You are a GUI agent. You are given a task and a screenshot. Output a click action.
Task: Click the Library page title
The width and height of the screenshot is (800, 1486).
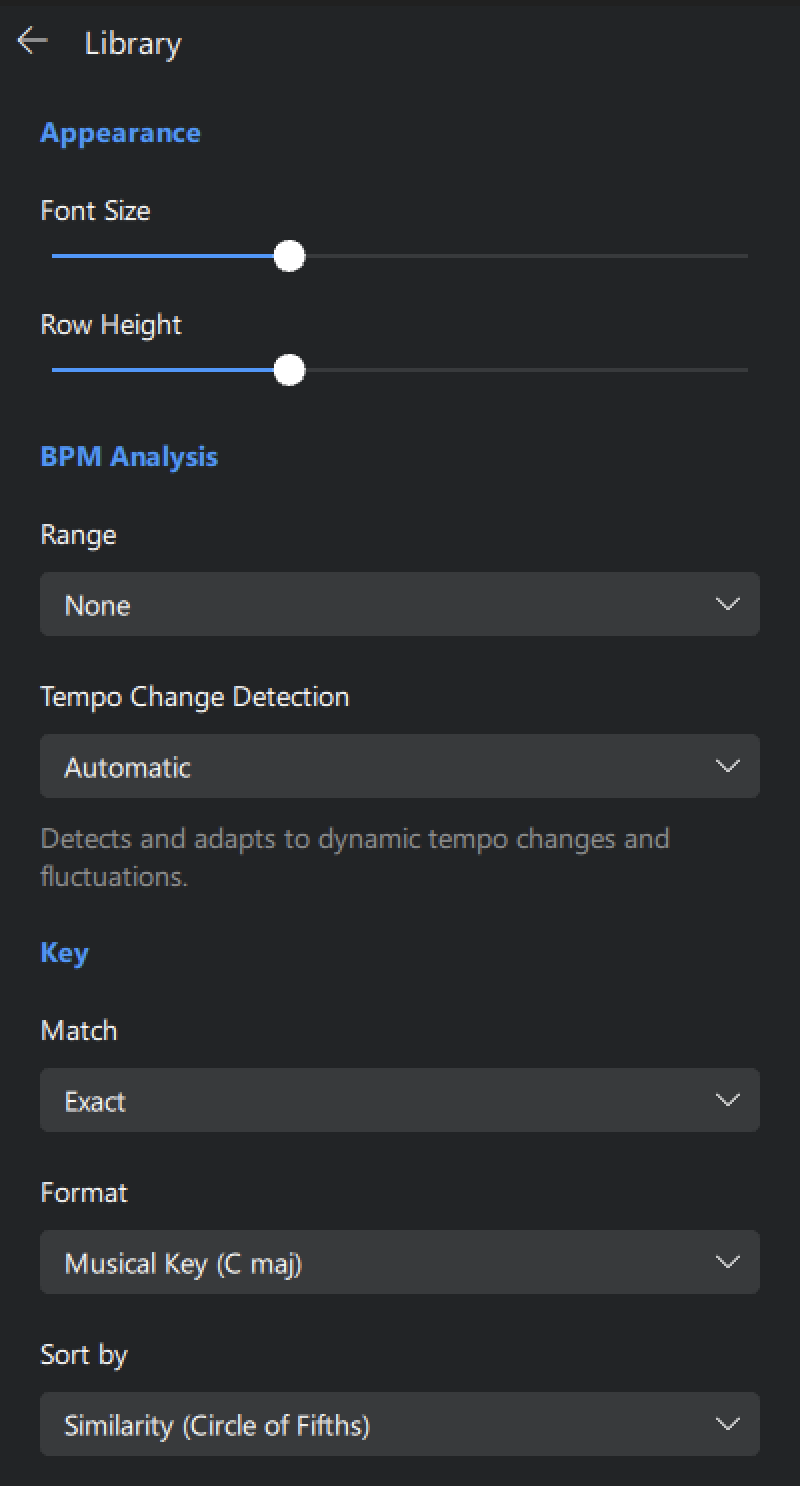pyautogui.click(x=133, y=44)
